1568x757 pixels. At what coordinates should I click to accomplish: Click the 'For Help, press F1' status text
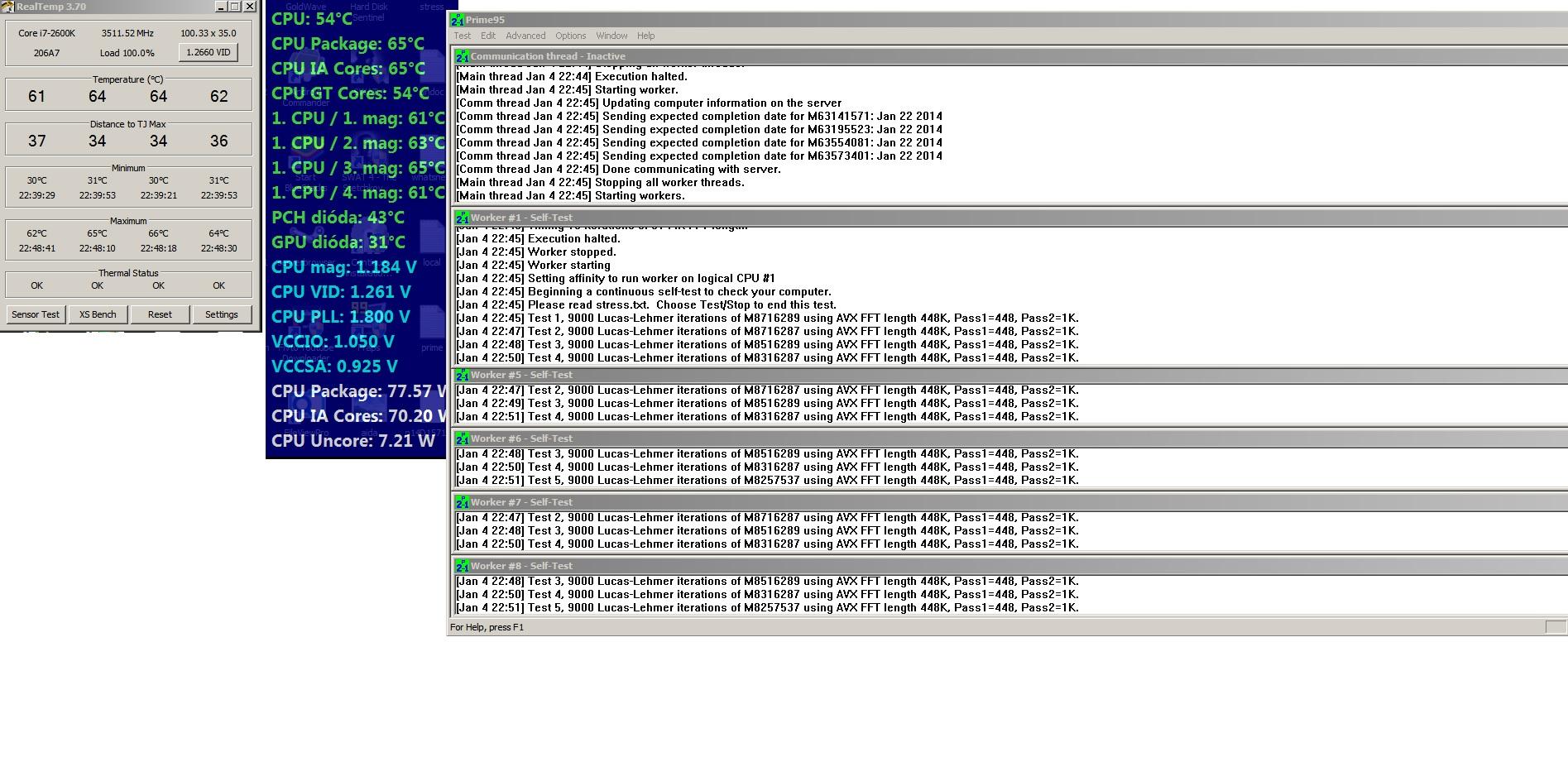pos(487,627)
